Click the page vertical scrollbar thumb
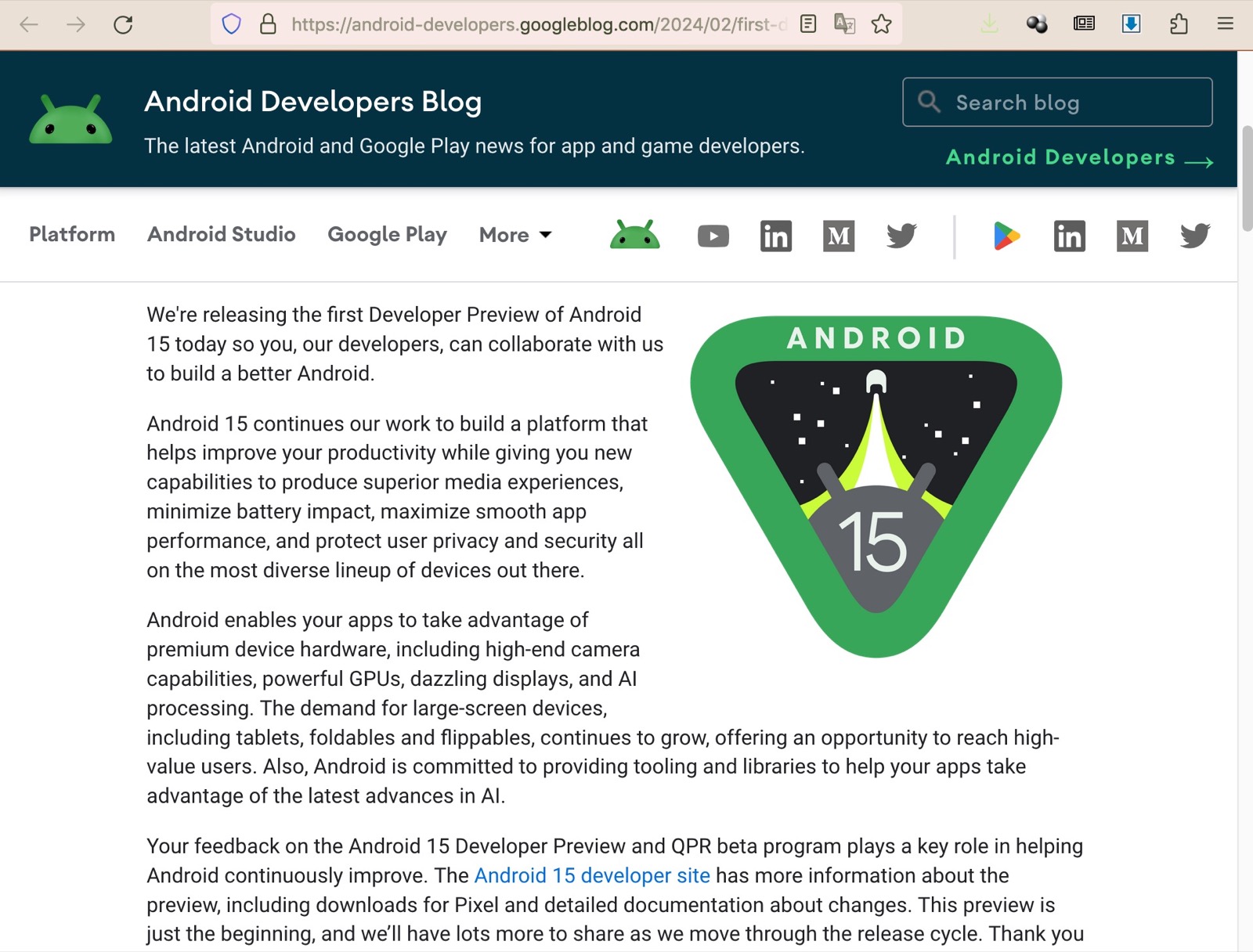 (1247, 178)
